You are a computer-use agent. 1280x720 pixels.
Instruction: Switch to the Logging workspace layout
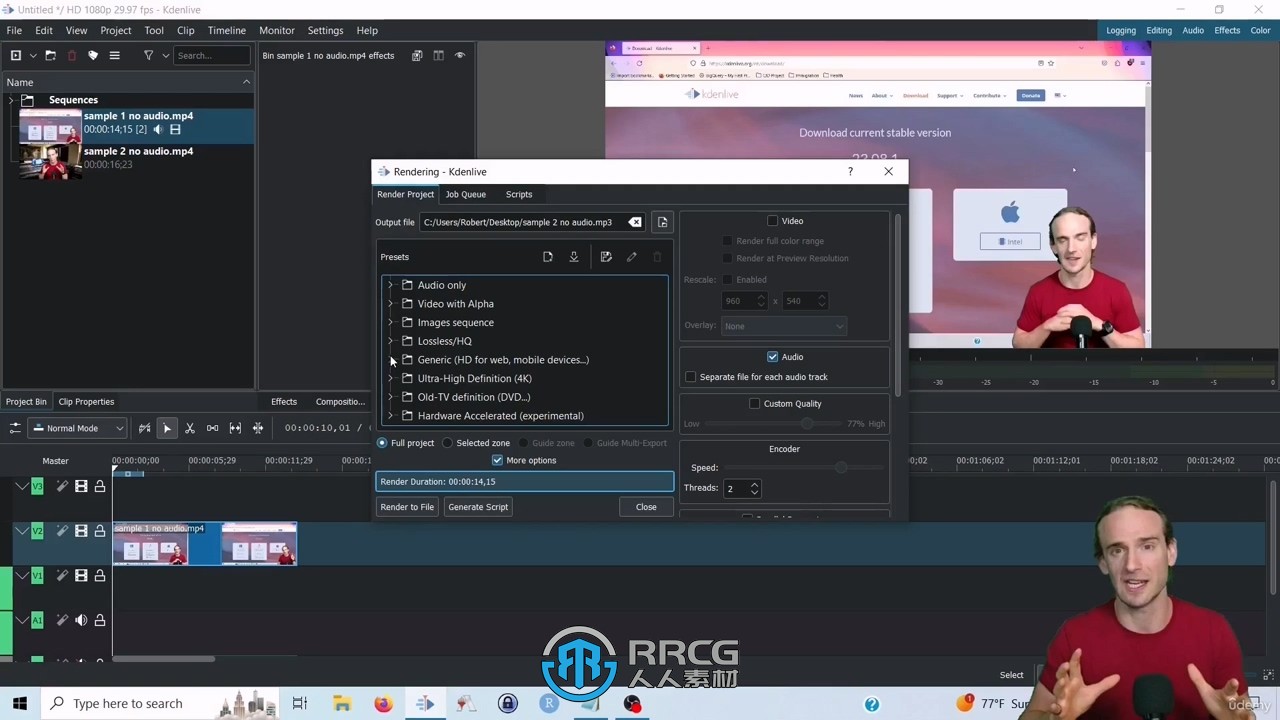tap(1120, 30)
